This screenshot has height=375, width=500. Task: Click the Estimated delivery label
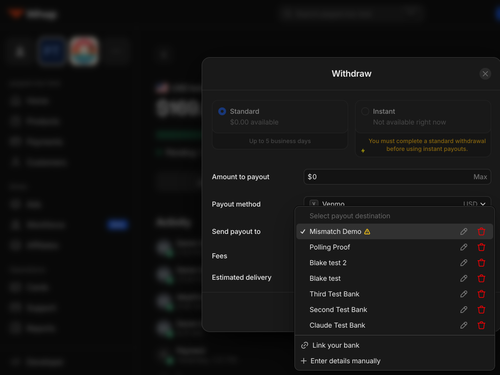pyautogui.click(x=241, y=277)
